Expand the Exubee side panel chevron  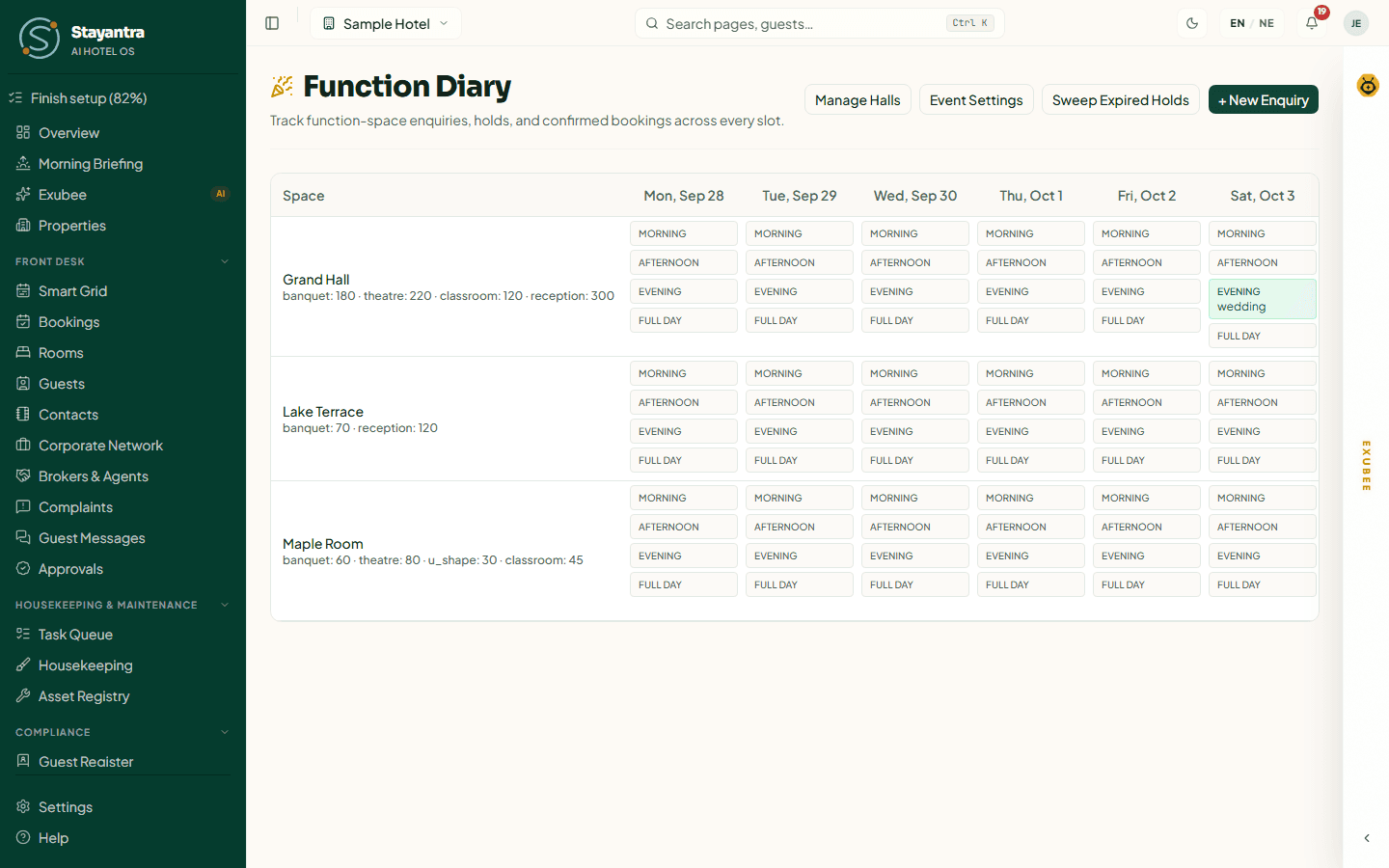(1367, 838)
